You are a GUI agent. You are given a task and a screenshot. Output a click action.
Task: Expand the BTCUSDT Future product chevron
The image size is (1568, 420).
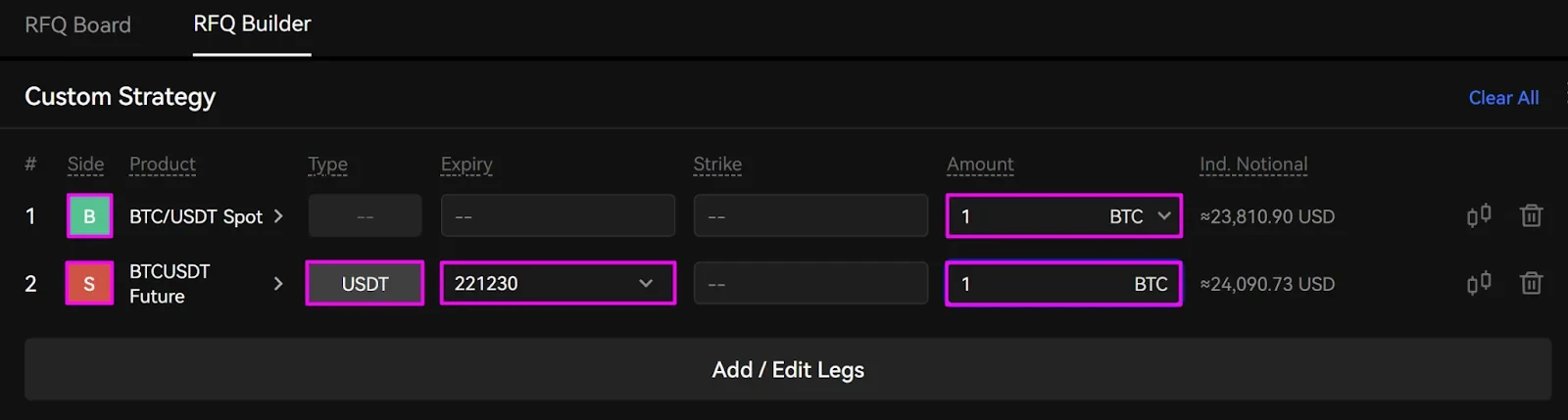278,284
